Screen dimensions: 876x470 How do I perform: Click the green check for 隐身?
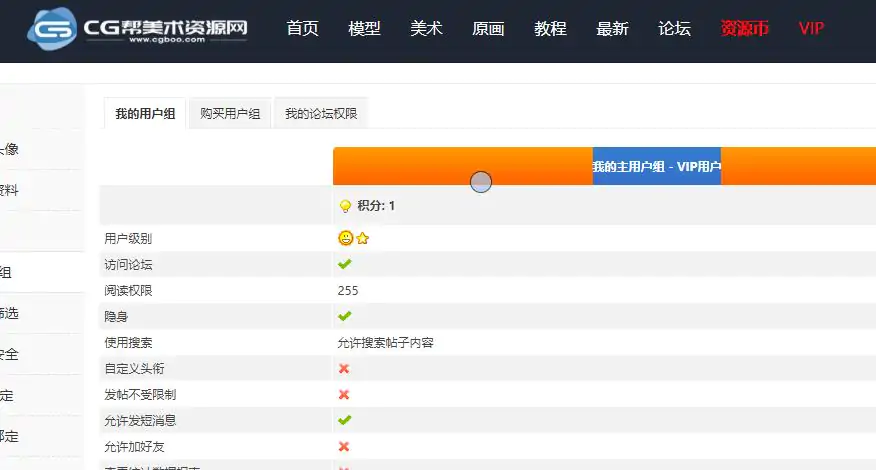pyautogui.click(x=345, y=316)
